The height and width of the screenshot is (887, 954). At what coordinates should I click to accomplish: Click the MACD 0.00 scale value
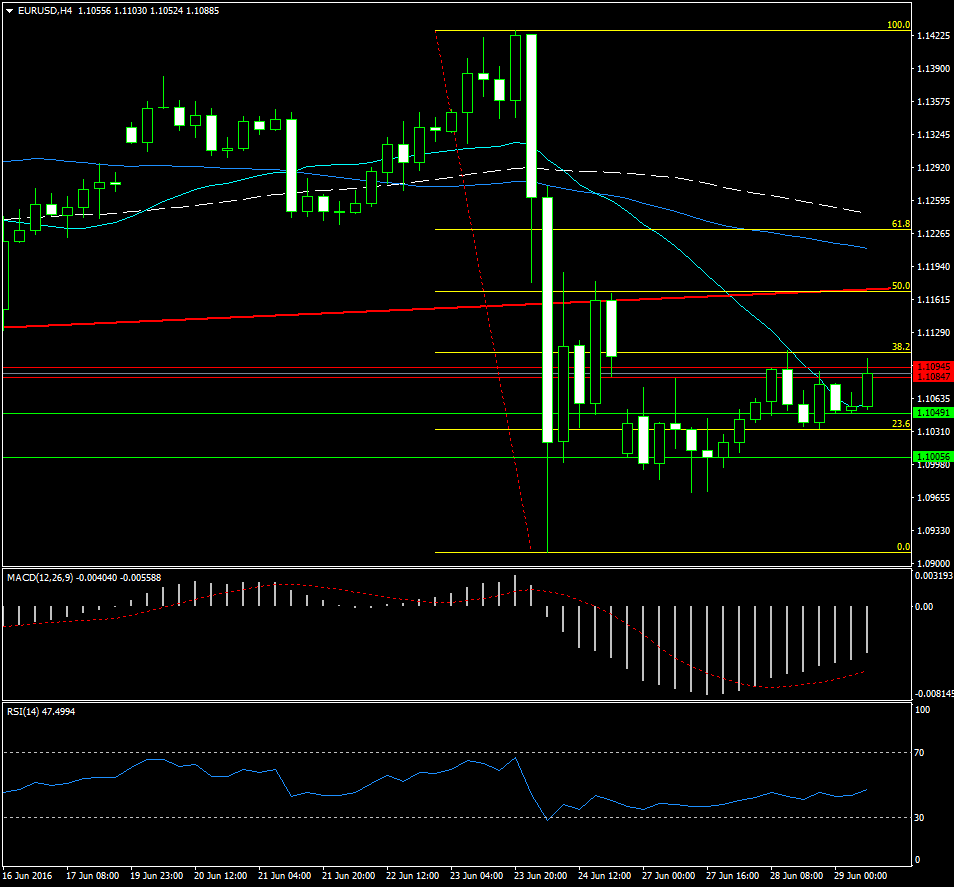tap(925, 606)
